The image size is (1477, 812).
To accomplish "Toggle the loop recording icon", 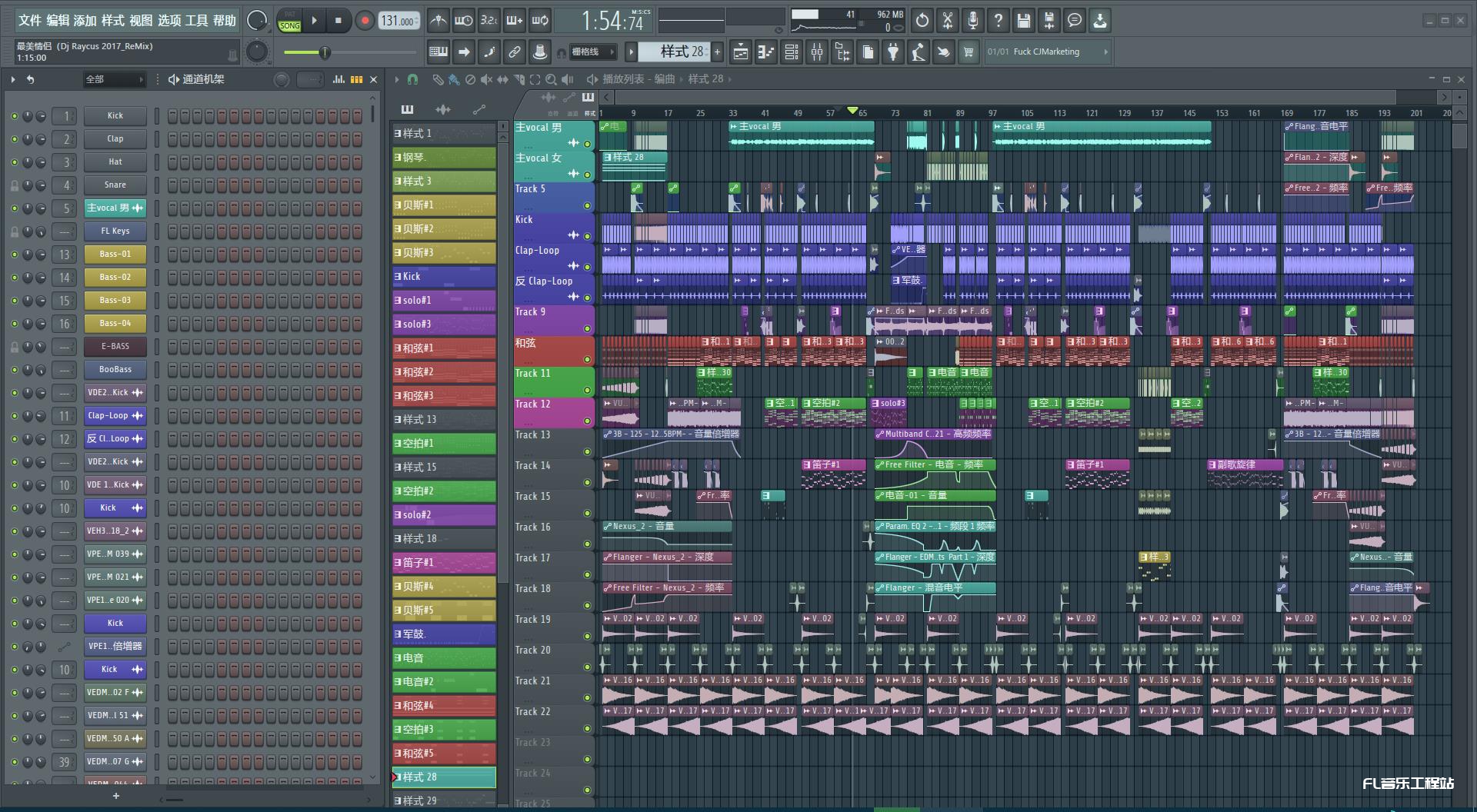I will [540, 21].
